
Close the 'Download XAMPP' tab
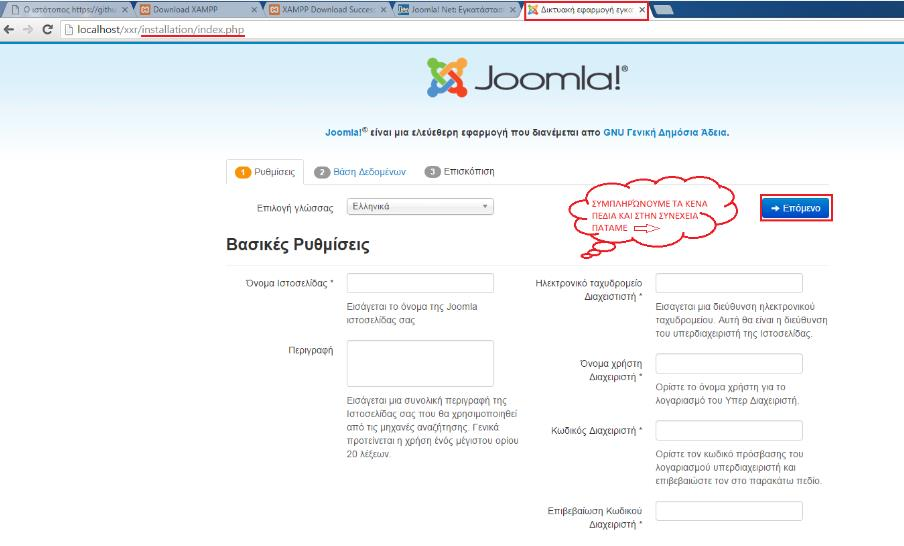tap(254, 10)
